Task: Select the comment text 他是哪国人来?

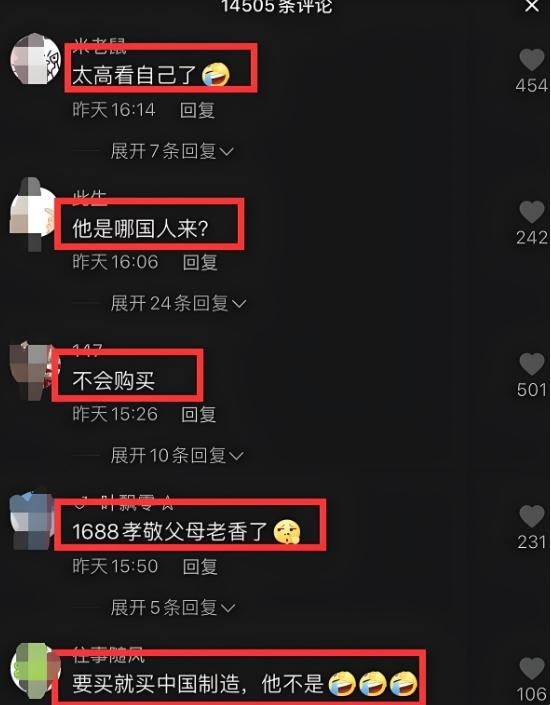Action: tap(140, 228)
